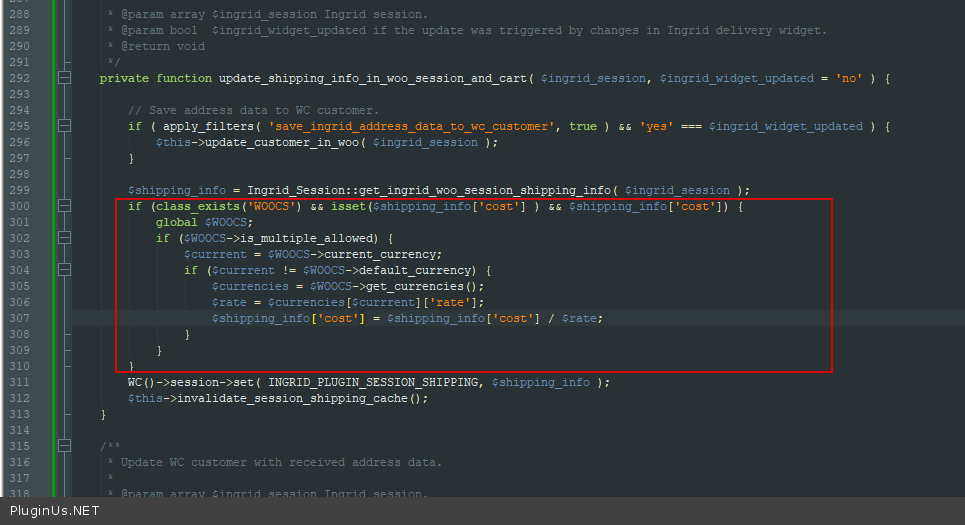Open the PluginUs.NET watermark link
Viewport: 965px width, 525px height.
[x=54, y=510]
